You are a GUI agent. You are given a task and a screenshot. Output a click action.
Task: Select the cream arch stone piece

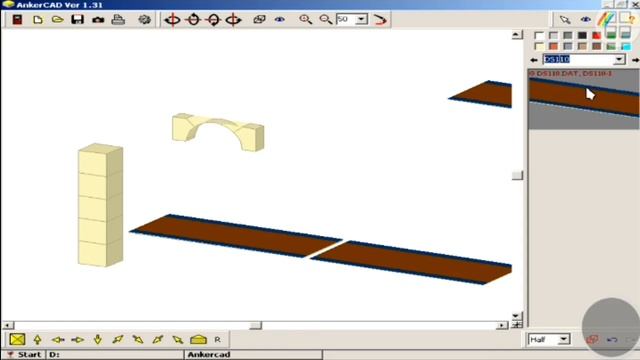click(x=218, y=132)
